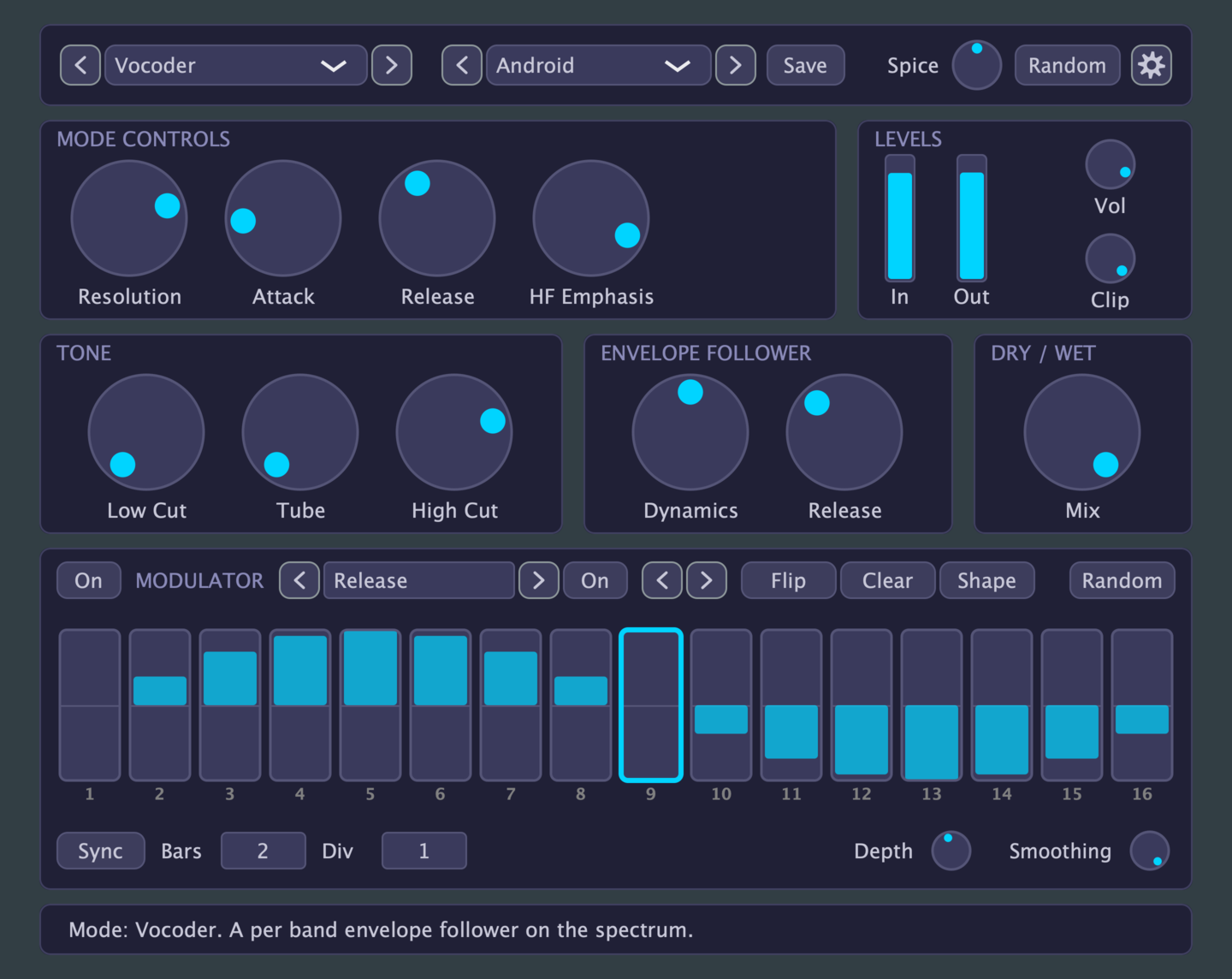Screen dimensions: 1232x979
Task: Click modulator step 13 slider
Action: click(932, 705)
